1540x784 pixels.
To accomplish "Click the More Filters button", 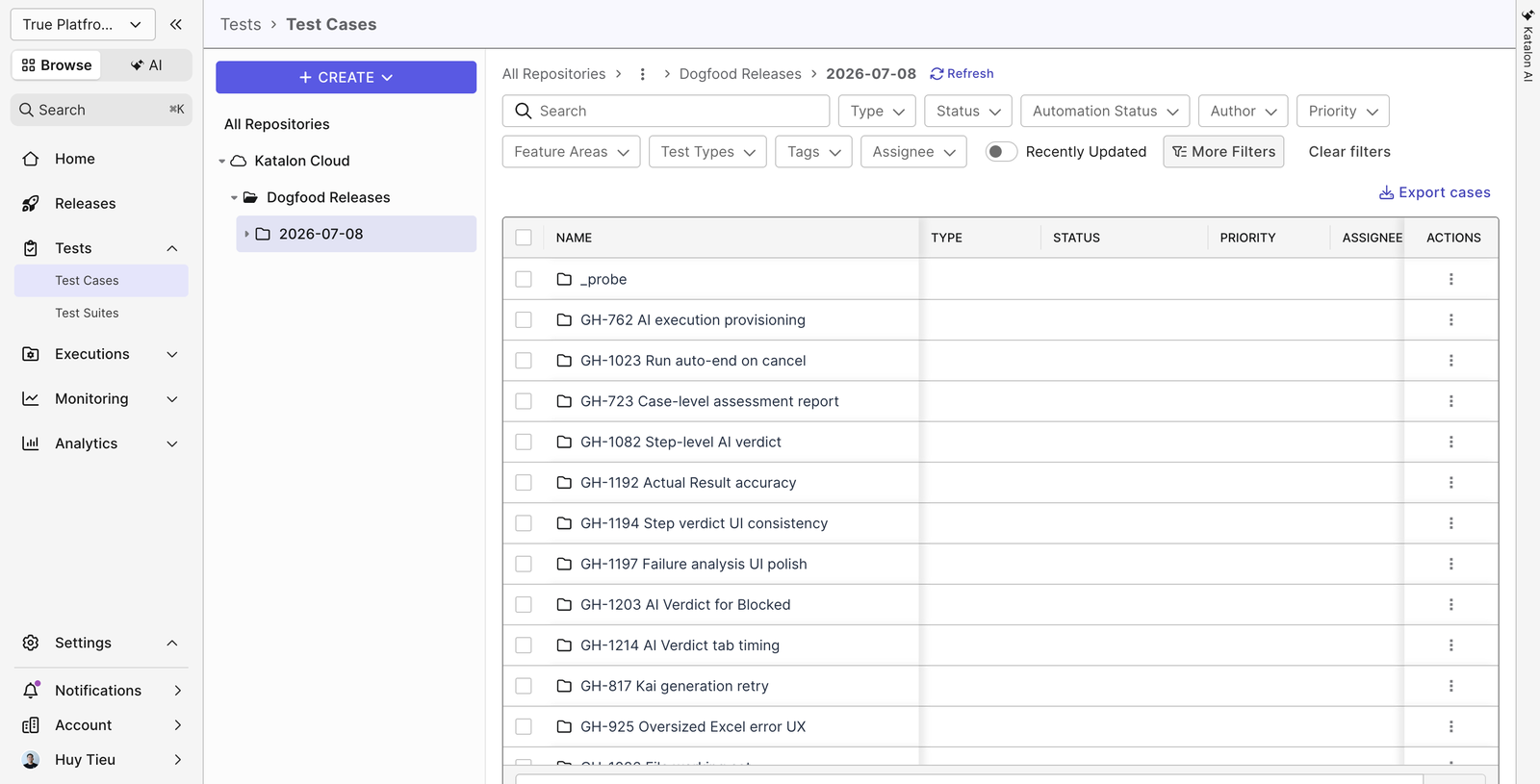I will coord(1223,152).
